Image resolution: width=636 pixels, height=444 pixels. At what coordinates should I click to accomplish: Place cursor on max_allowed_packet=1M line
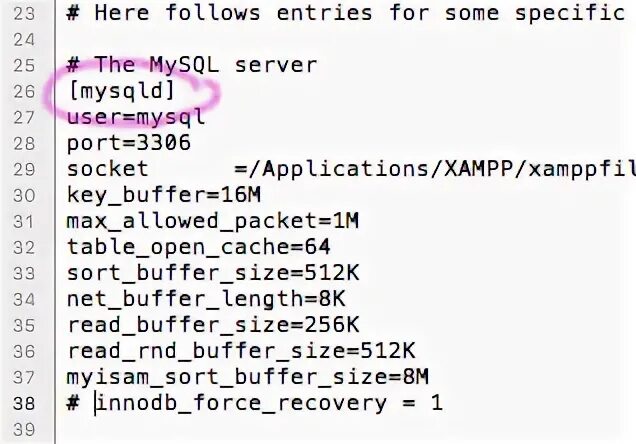click(213, 221)
